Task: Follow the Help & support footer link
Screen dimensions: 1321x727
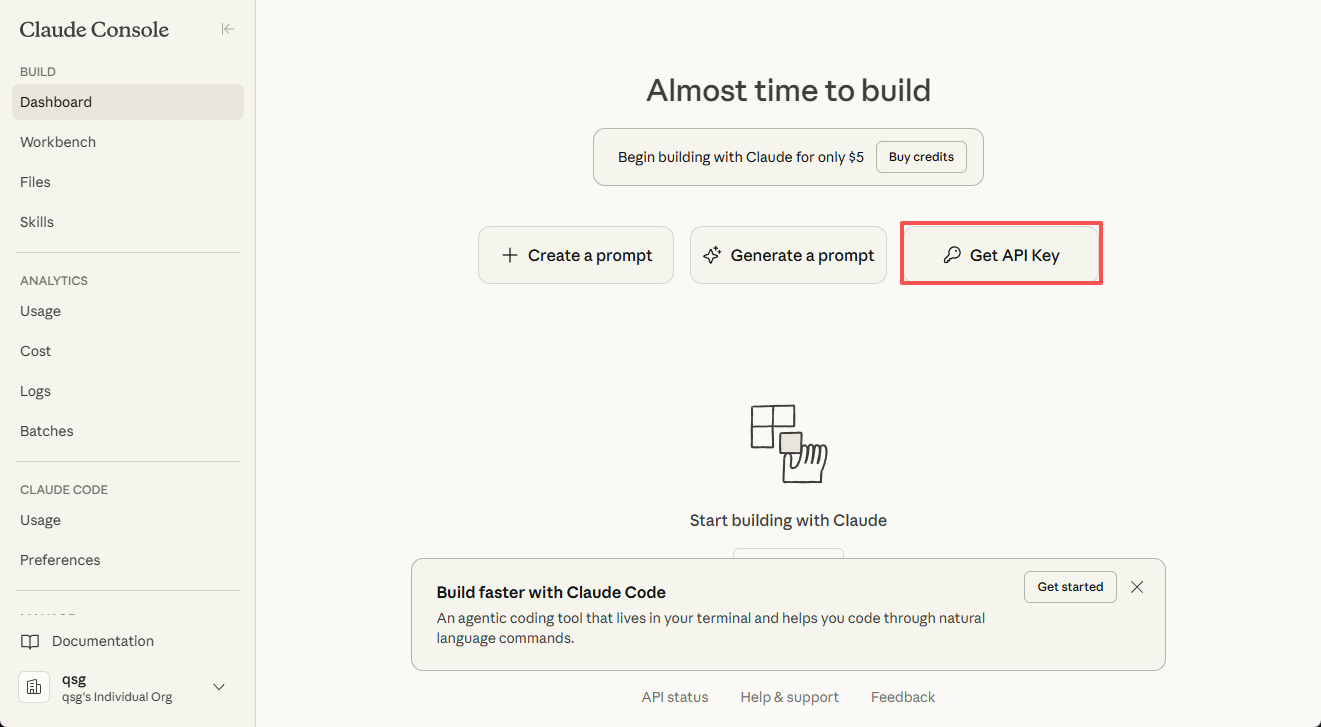Action: 789,697
